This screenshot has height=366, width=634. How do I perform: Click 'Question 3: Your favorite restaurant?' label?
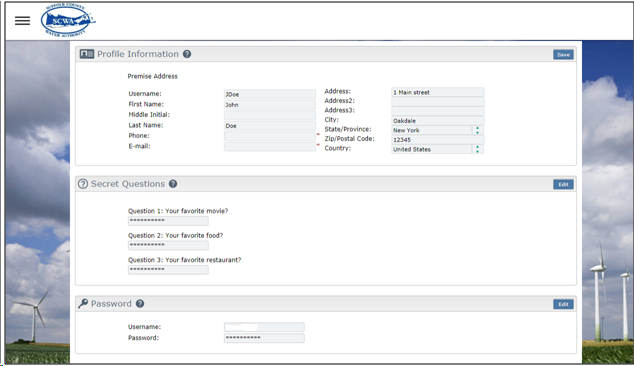tap(184, 260)
